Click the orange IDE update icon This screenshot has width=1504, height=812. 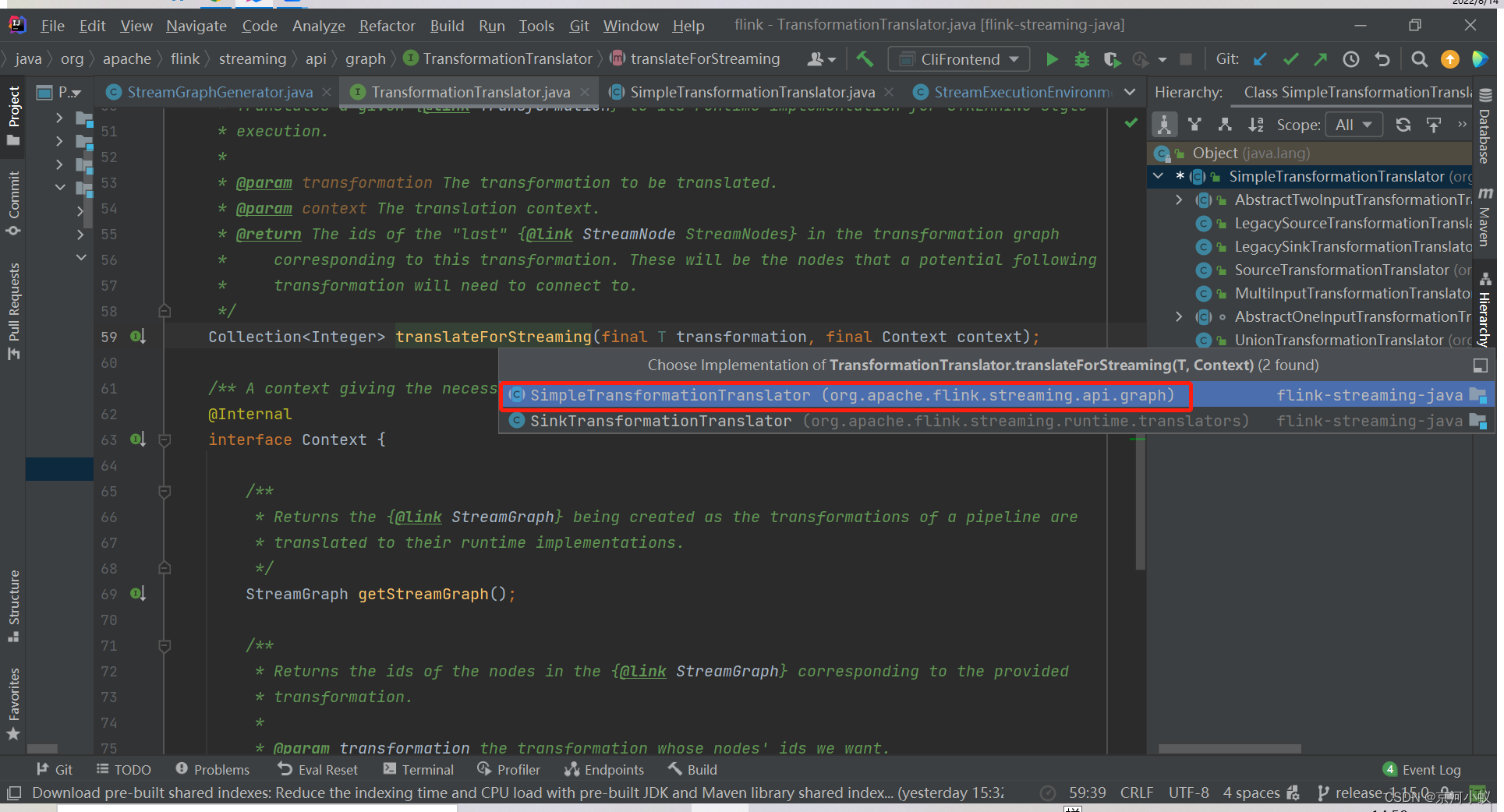coord(1450,59)
